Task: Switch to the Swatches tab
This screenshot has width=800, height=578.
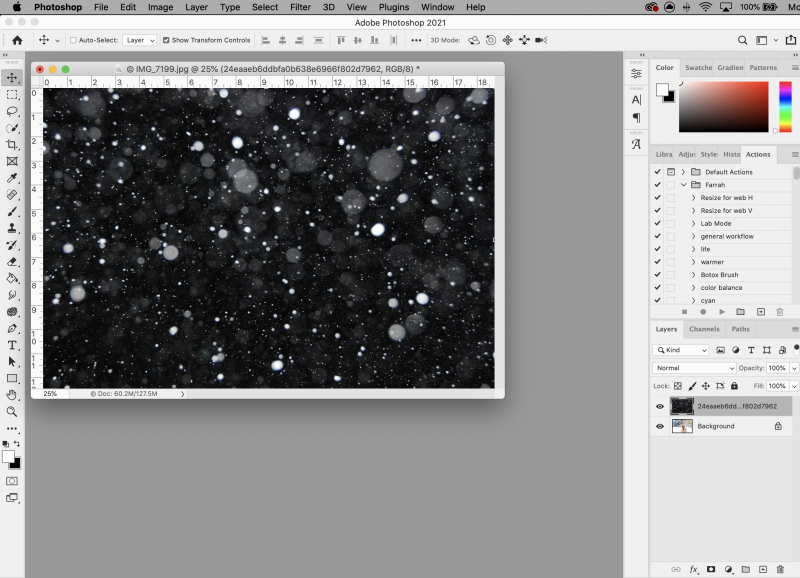Action: coord(698,67)
